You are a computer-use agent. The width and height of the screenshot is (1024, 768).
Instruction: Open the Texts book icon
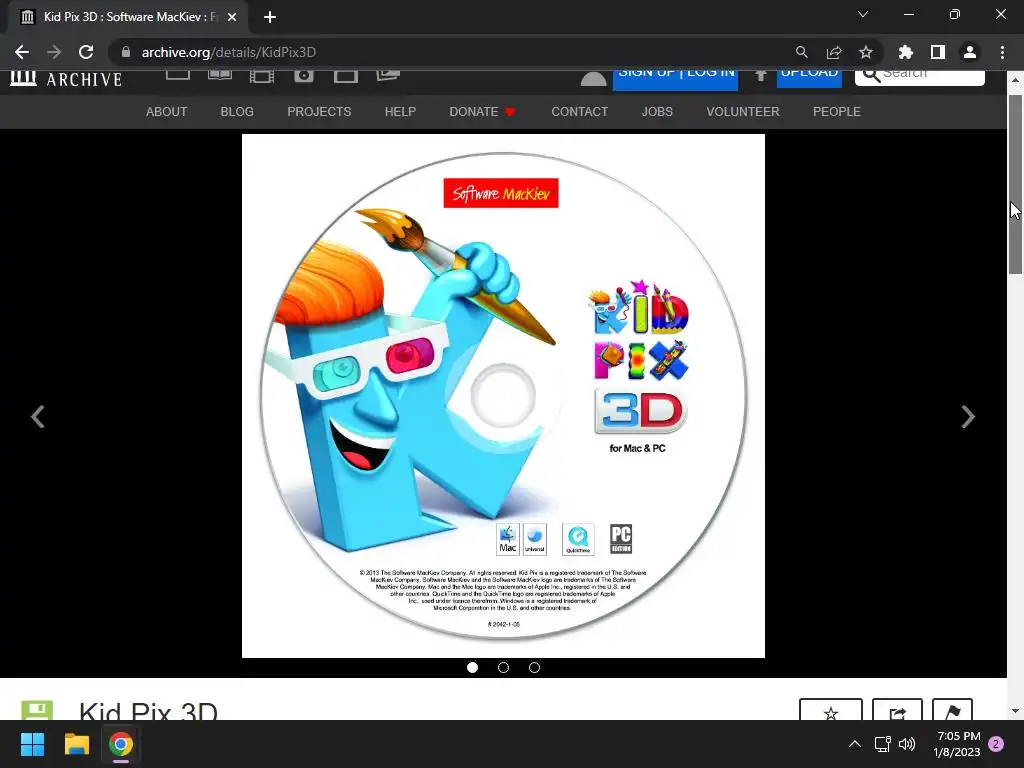pos(220,74)
